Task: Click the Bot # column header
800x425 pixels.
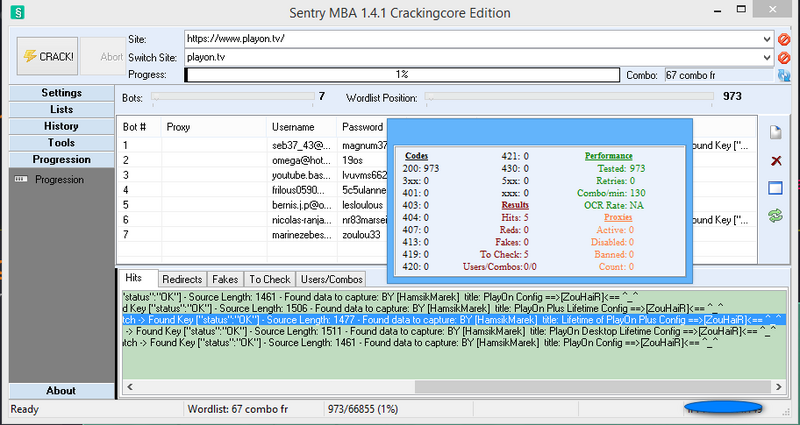Action: click(139, 127)
